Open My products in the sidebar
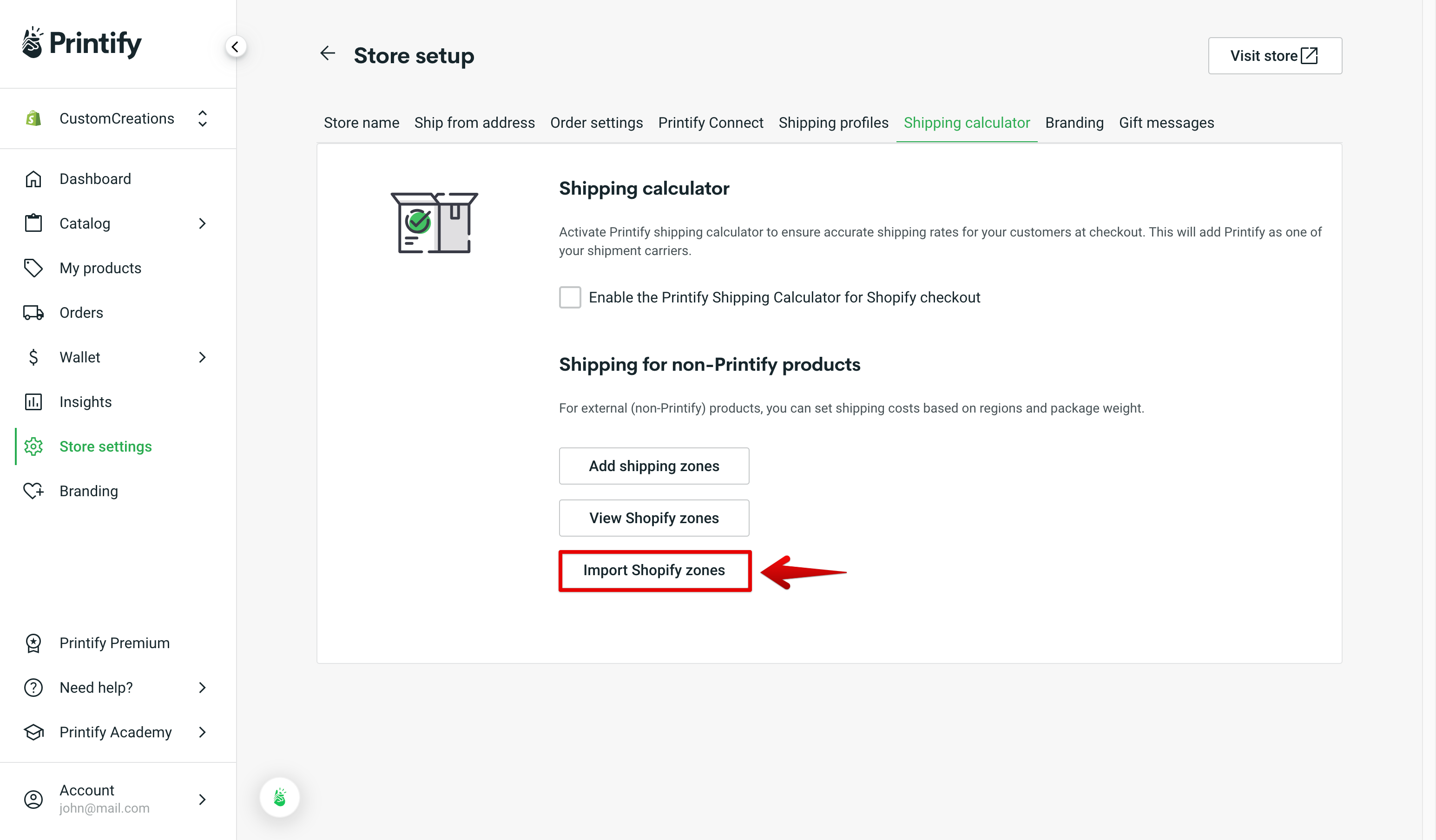 click(100, 268)
